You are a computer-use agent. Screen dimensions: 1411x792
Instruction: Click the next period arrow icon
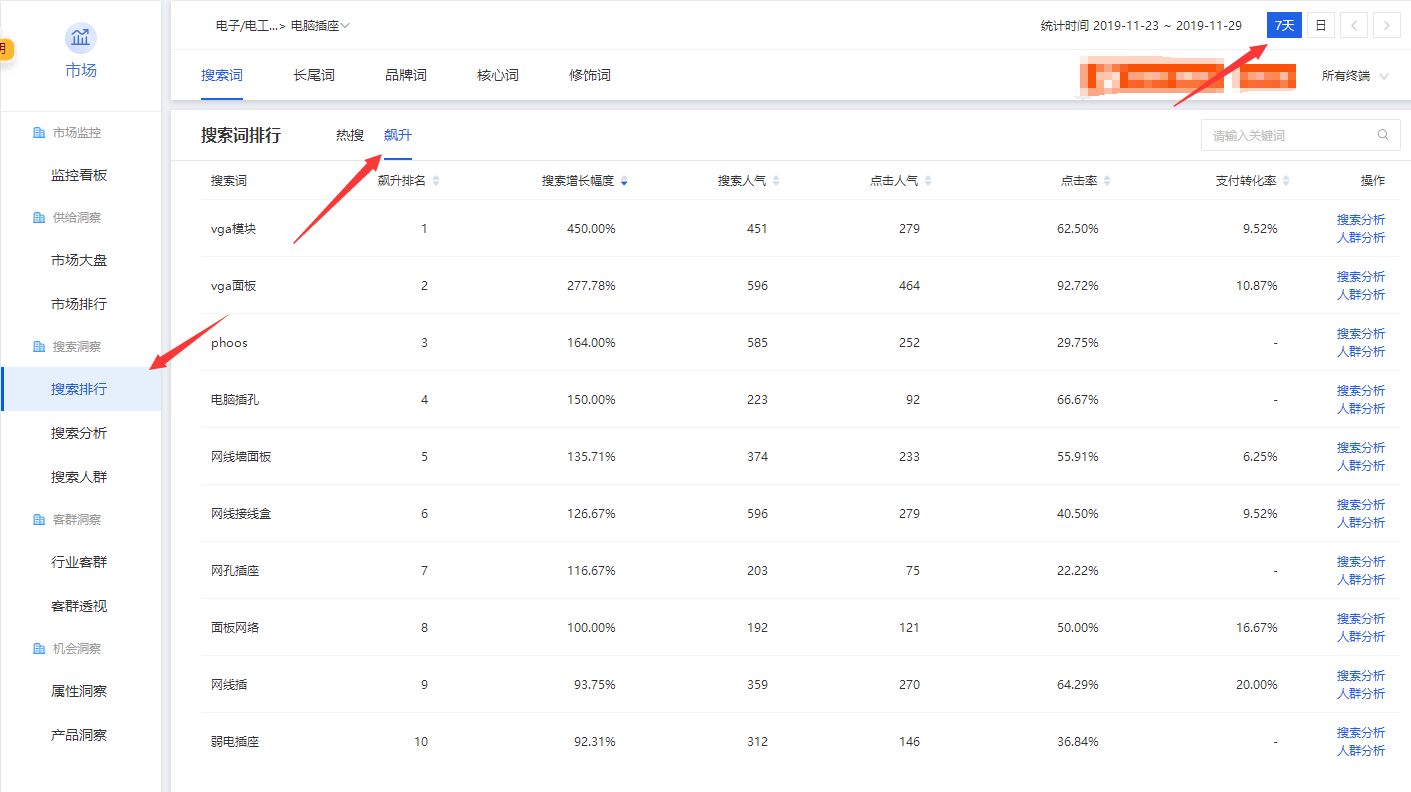click(x=1386, y=26)
